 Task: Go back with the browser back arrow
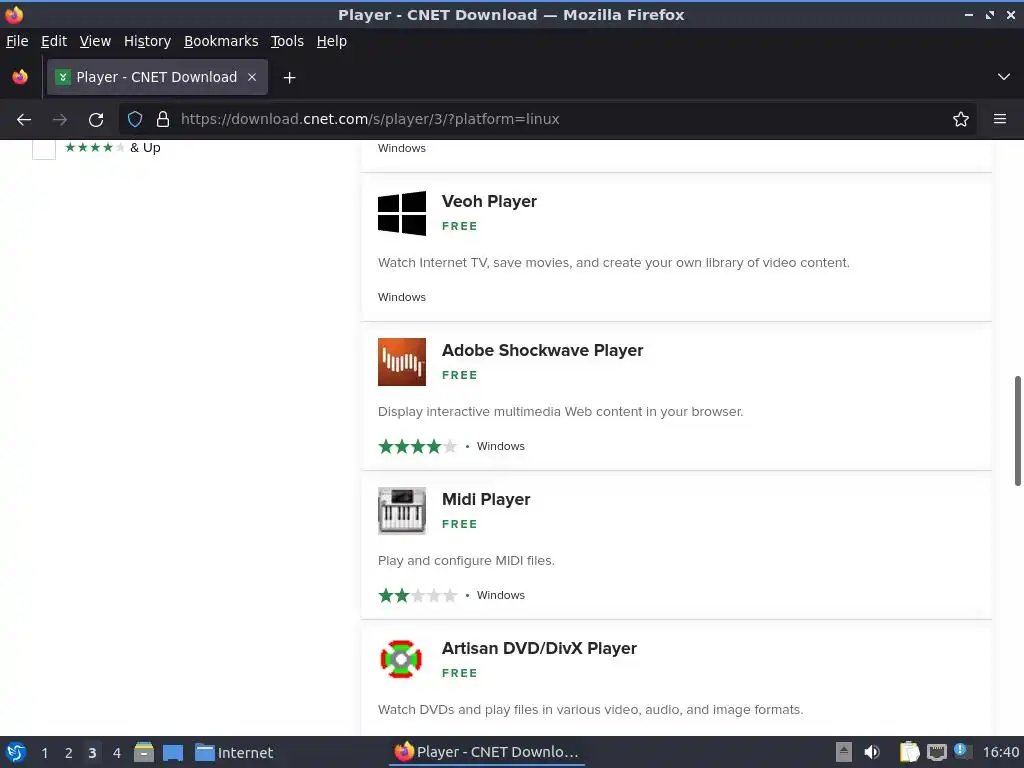coord(24,120)
